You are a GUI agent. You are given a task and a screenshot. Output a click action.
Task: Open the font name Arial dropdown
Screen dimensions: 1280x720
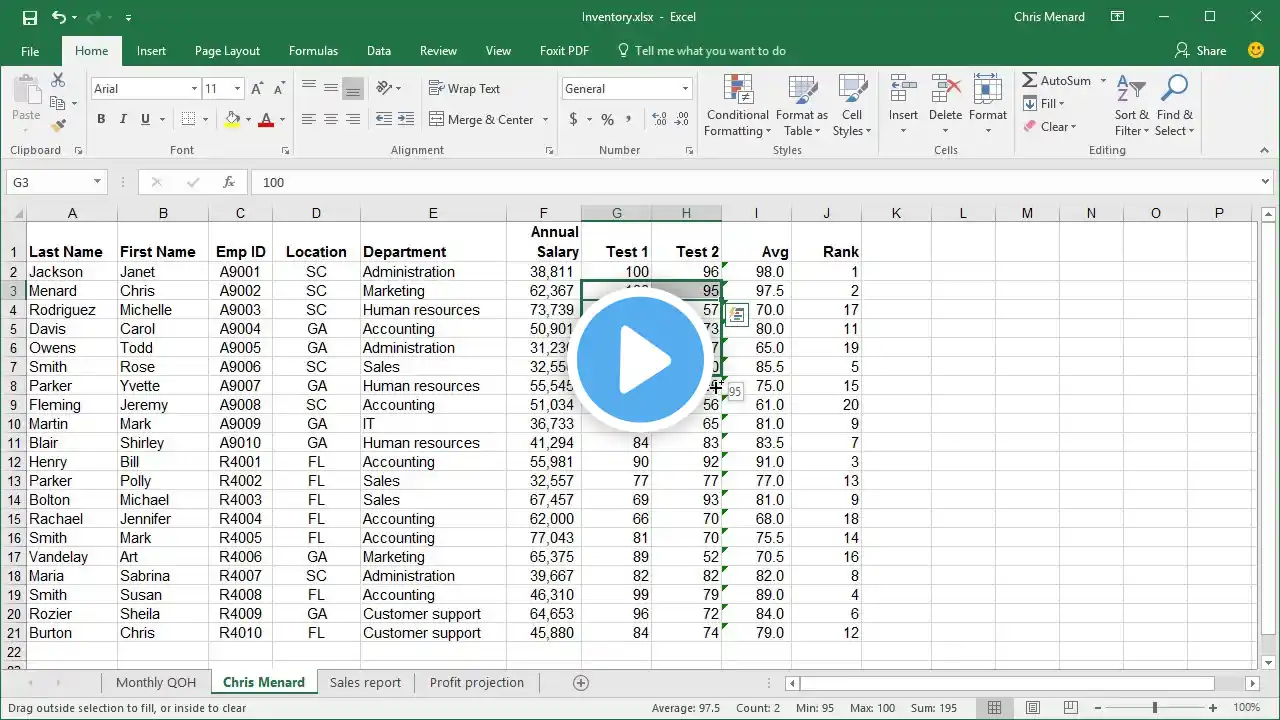click(x=194, y=89)
